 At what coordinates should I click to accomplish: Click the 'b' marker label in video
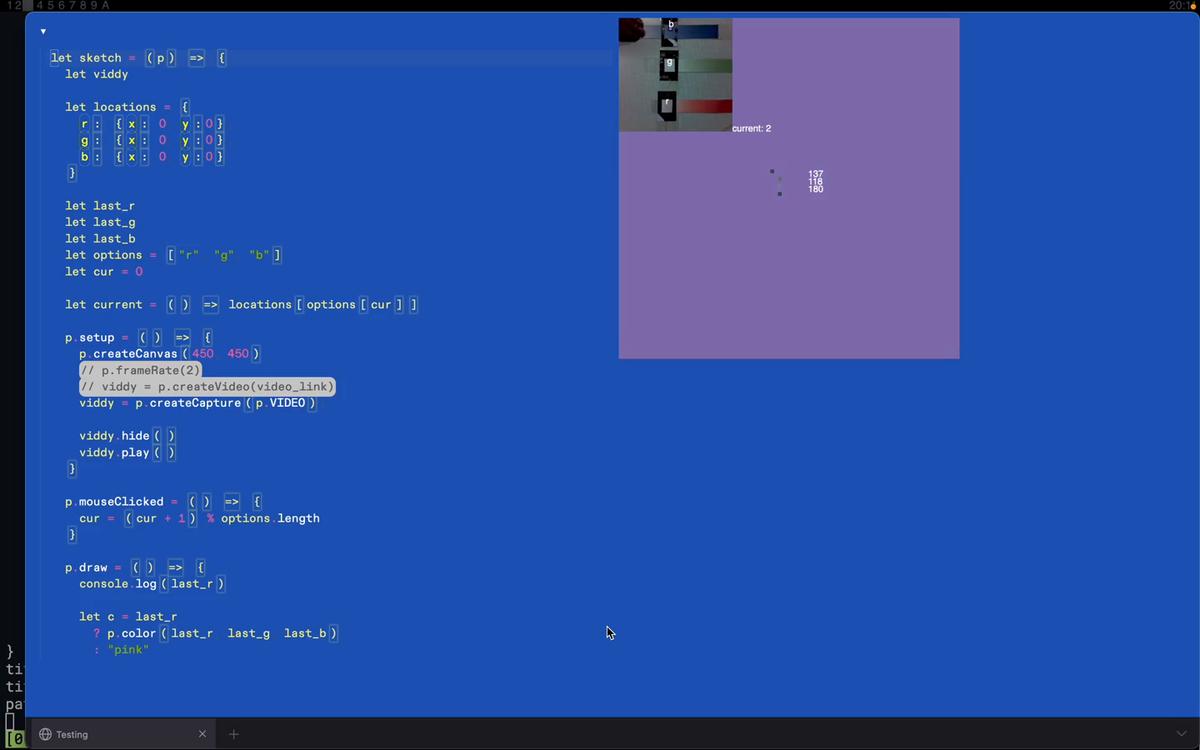671,24
